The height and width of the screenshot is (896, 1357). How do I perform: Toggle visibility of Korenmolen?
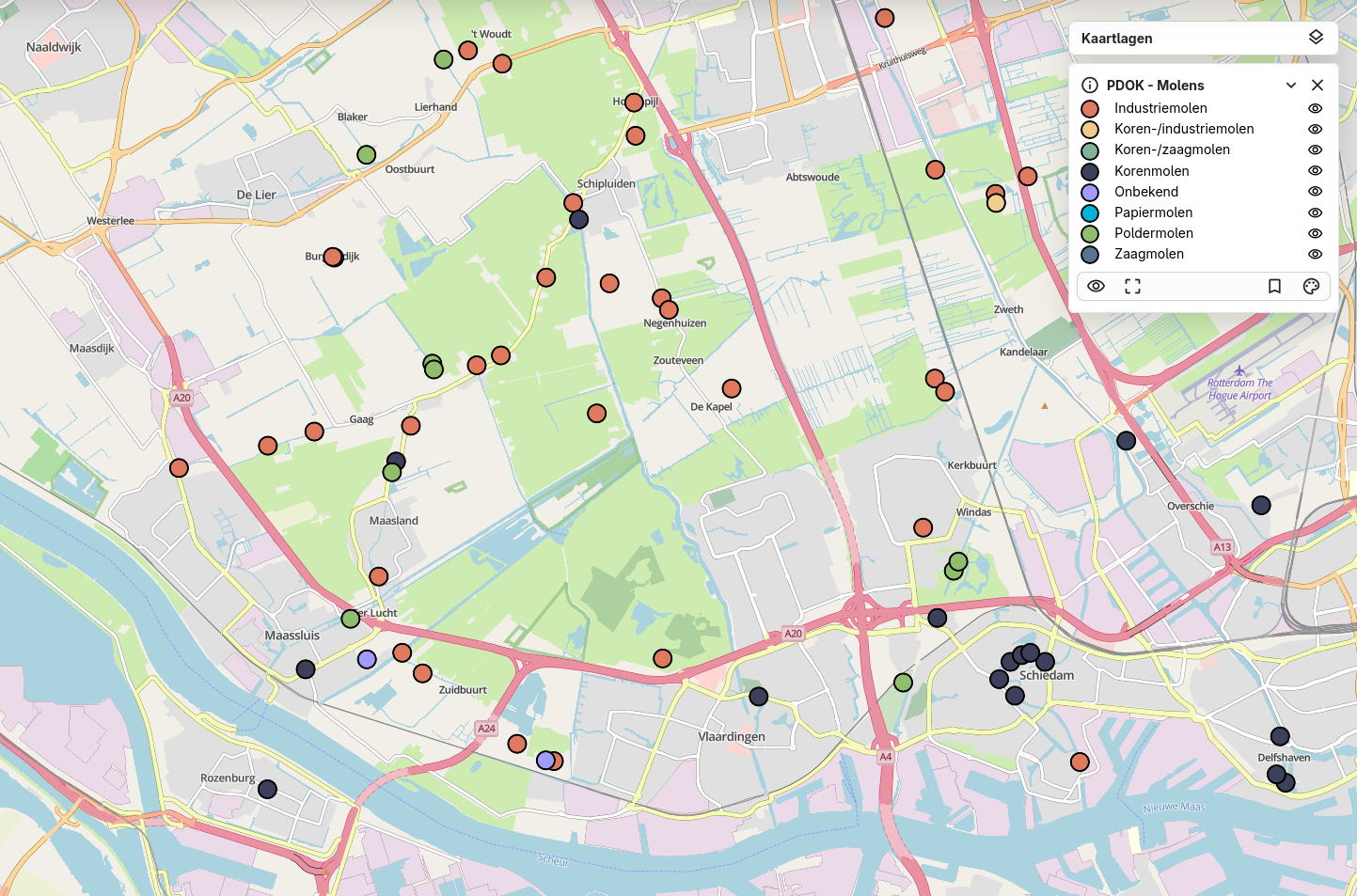pos(1315,171)
